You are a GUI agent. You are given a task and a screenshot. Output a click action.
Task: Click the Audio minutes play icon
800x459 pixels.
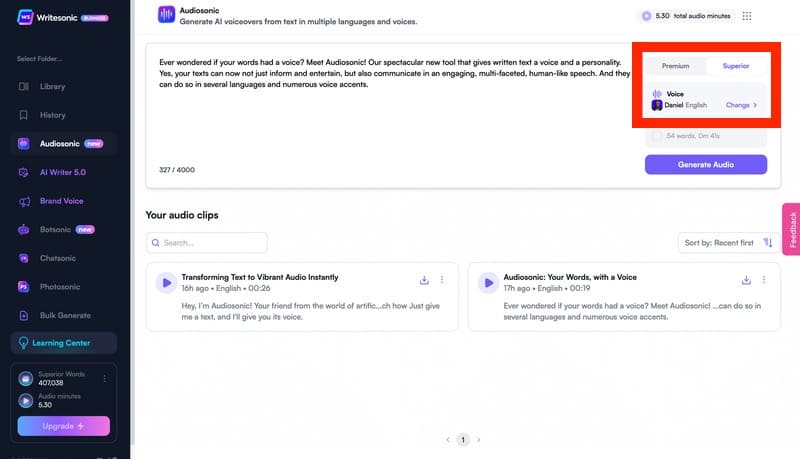coord(26,400)
